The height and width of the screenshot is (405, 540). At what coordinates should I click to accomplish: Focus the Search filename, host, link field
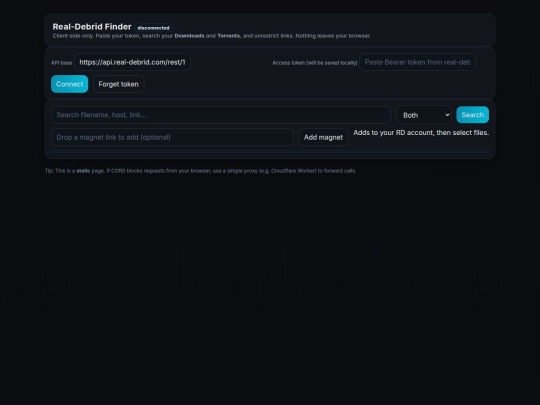(x=221, y=115)
